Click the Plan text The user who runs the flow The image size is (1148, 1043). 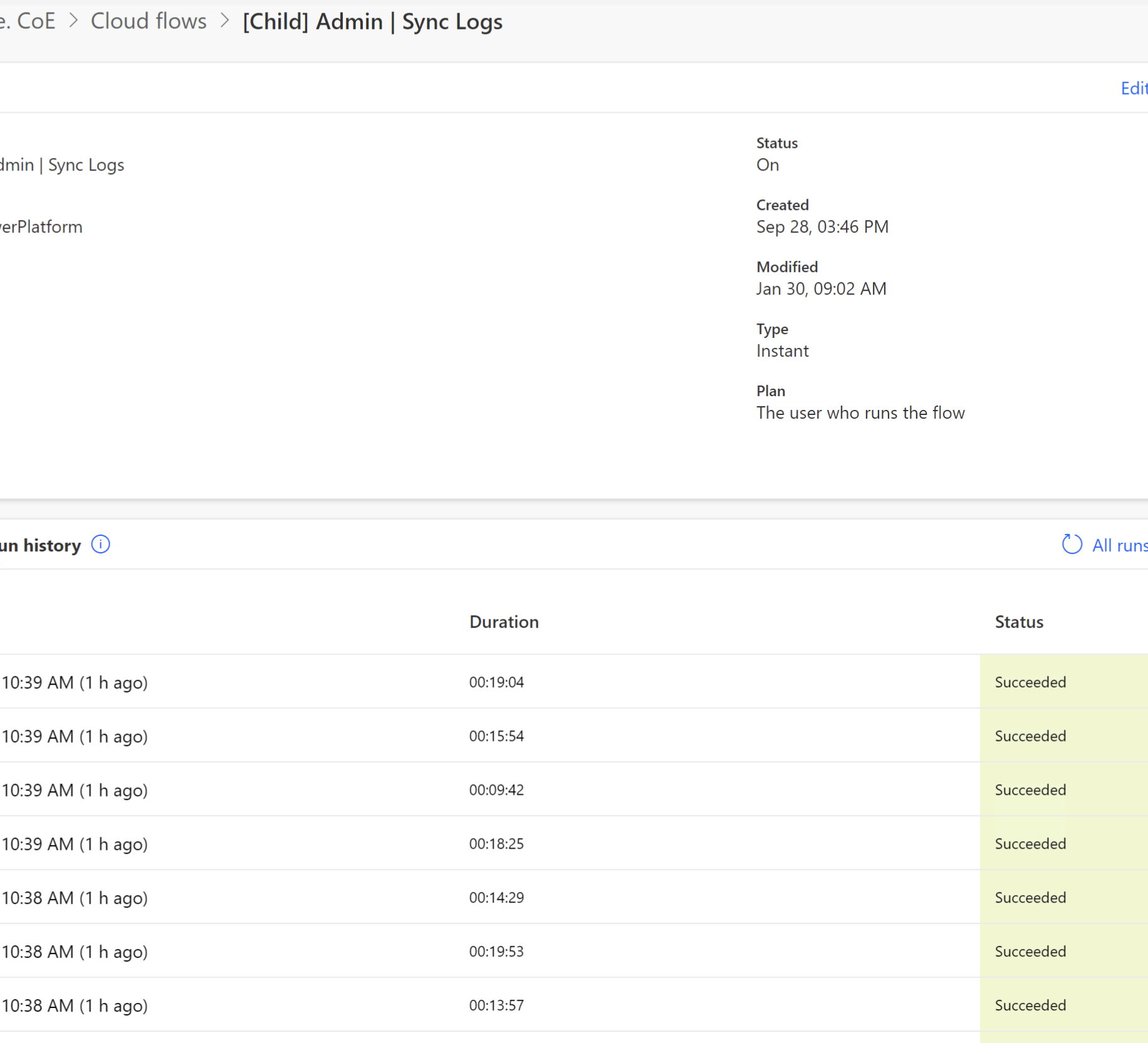860,412
